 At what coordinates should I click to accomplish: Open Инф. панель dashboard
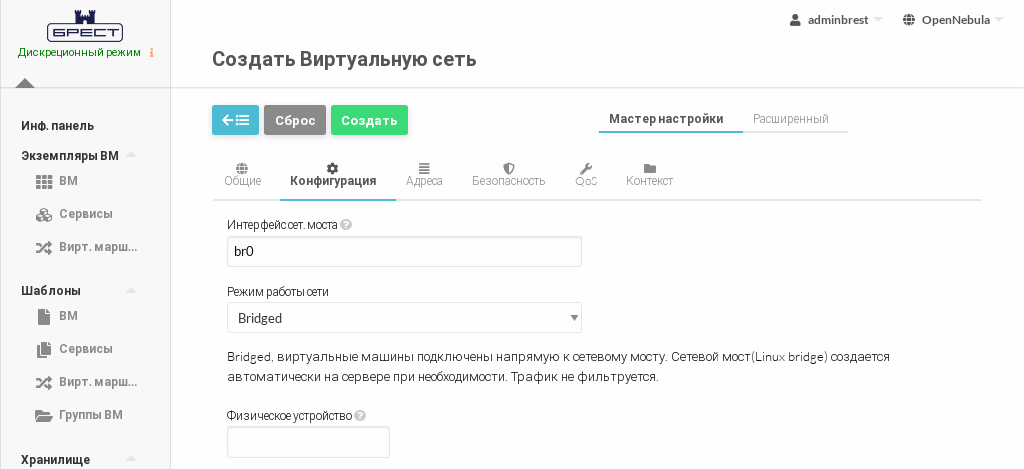coord(57,125)
